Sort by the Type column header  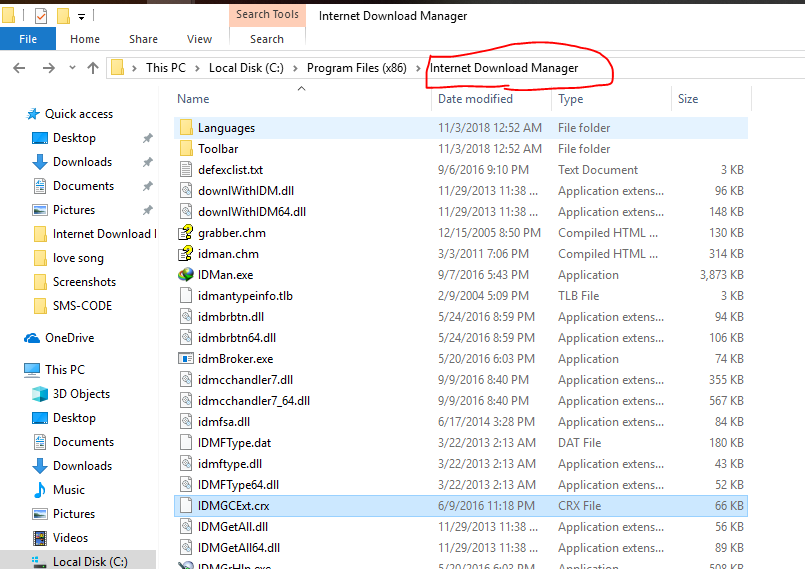[x=570, y=99]
